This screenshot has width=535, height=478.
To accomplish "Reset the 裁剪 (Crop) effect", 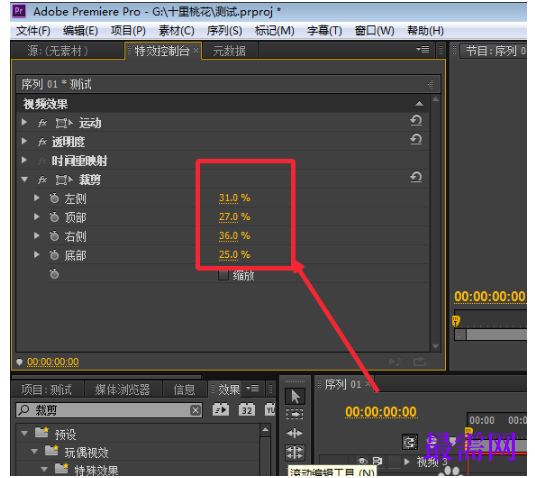I will [x=416, y=177].
